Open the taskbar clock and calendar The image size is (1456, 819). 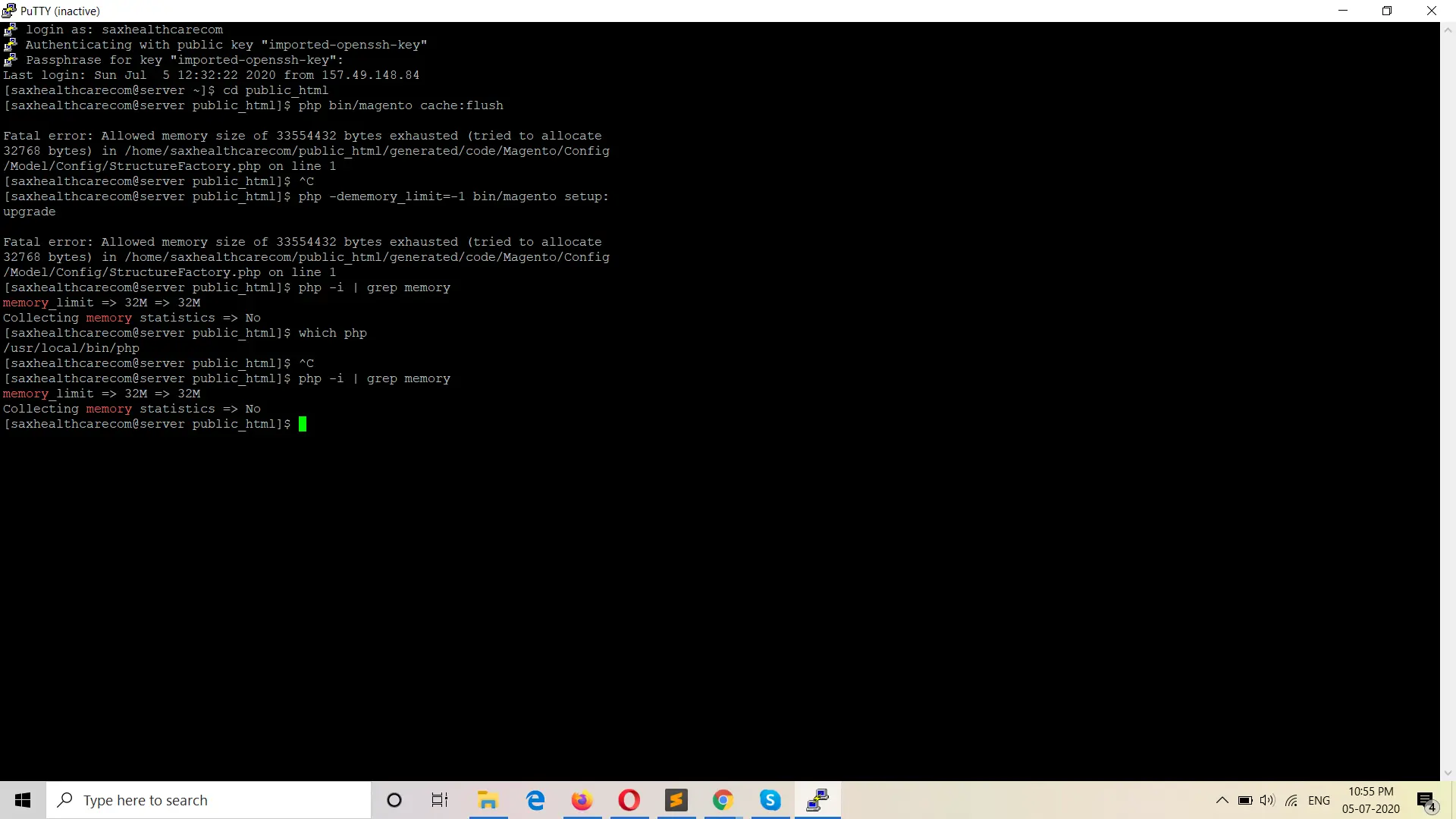click(1371, 800)
